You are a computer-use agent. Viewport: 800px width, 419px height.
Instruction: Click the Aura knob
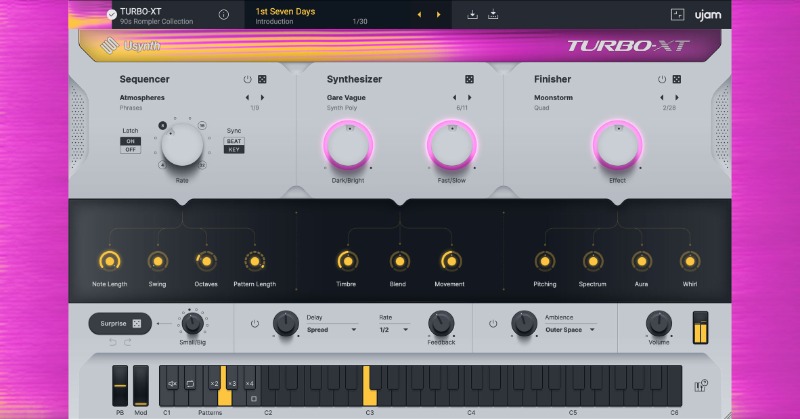(641, 261)
